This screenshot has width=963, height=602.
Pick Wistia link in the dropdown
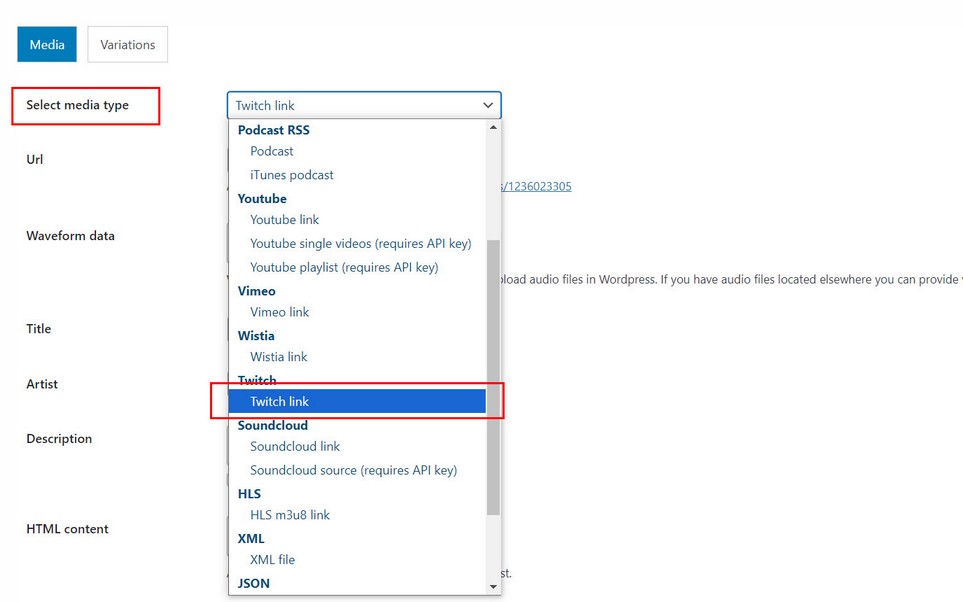(x=357, y=357)
